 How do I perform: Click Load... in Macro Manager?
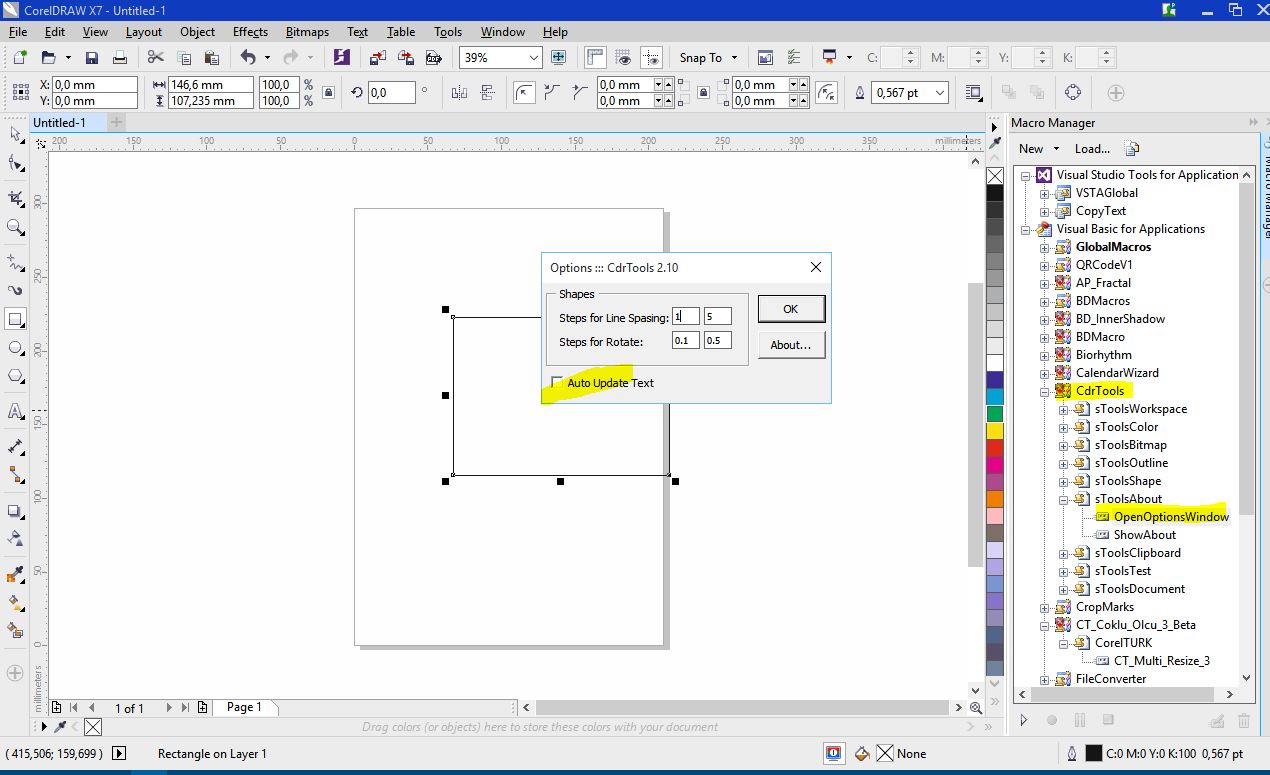(x=1092, y=149)
